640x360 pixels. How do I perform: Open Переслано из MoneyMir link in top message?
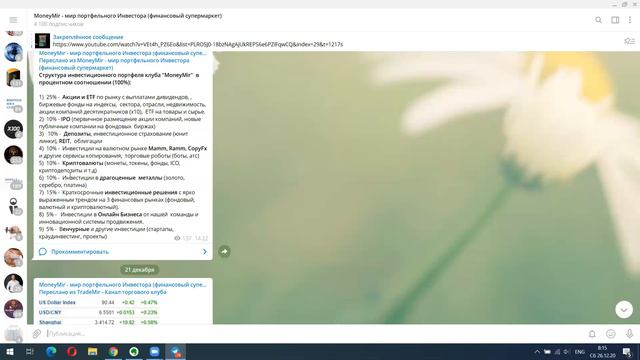(114, 64)
